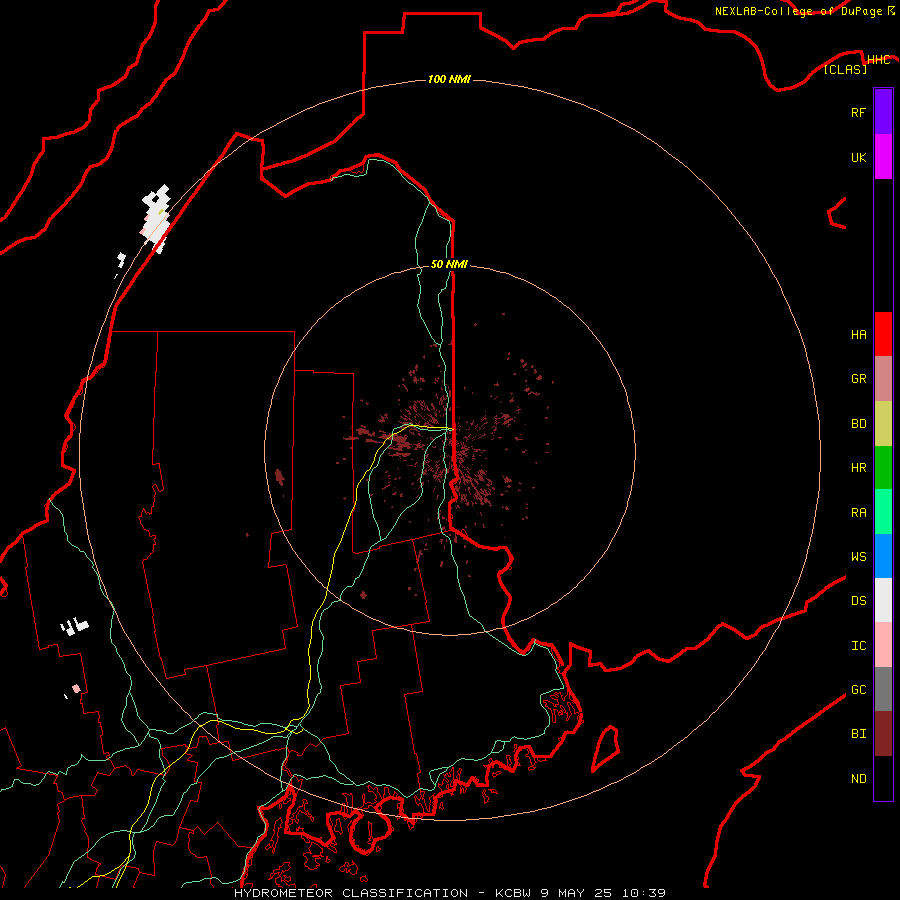Screen dimensions: 900x900
Task: Click the GR legend label
Action: click(x=858, y=379)
